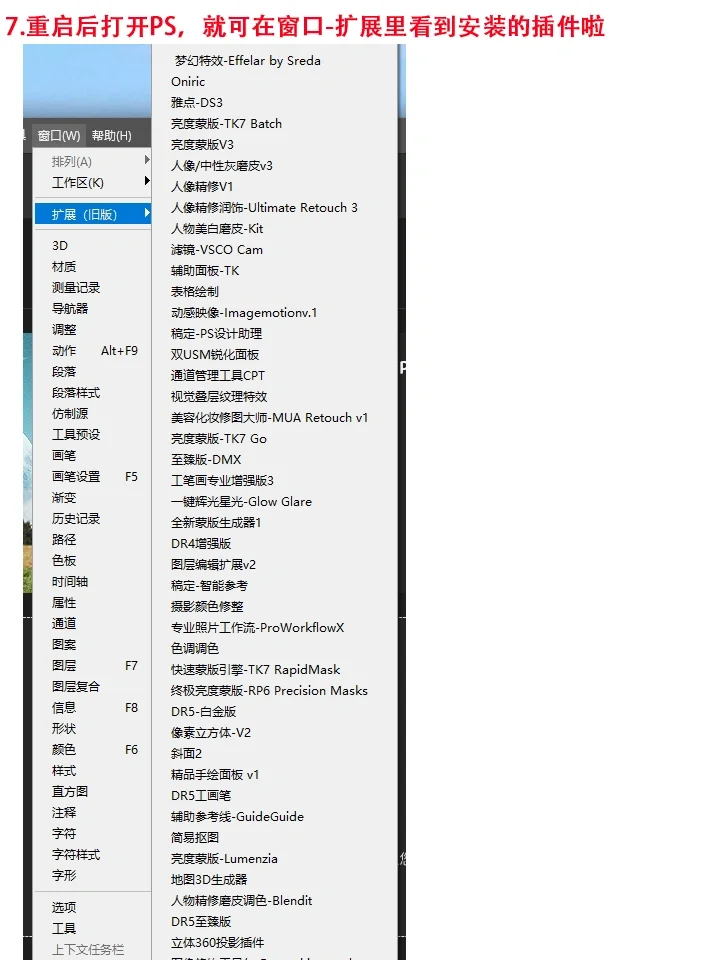
Task: Launch 梦幻特效-Effelar by Sreda extension
Action: coord(247,61)
